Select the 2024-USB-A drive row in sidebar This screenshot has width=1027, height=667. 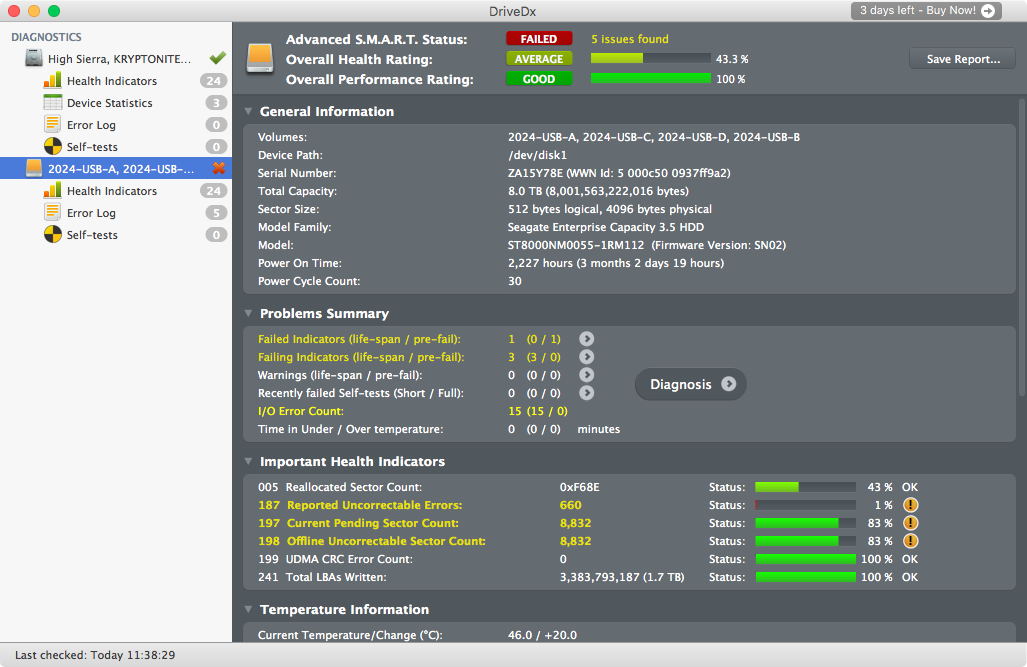point(116,168)
